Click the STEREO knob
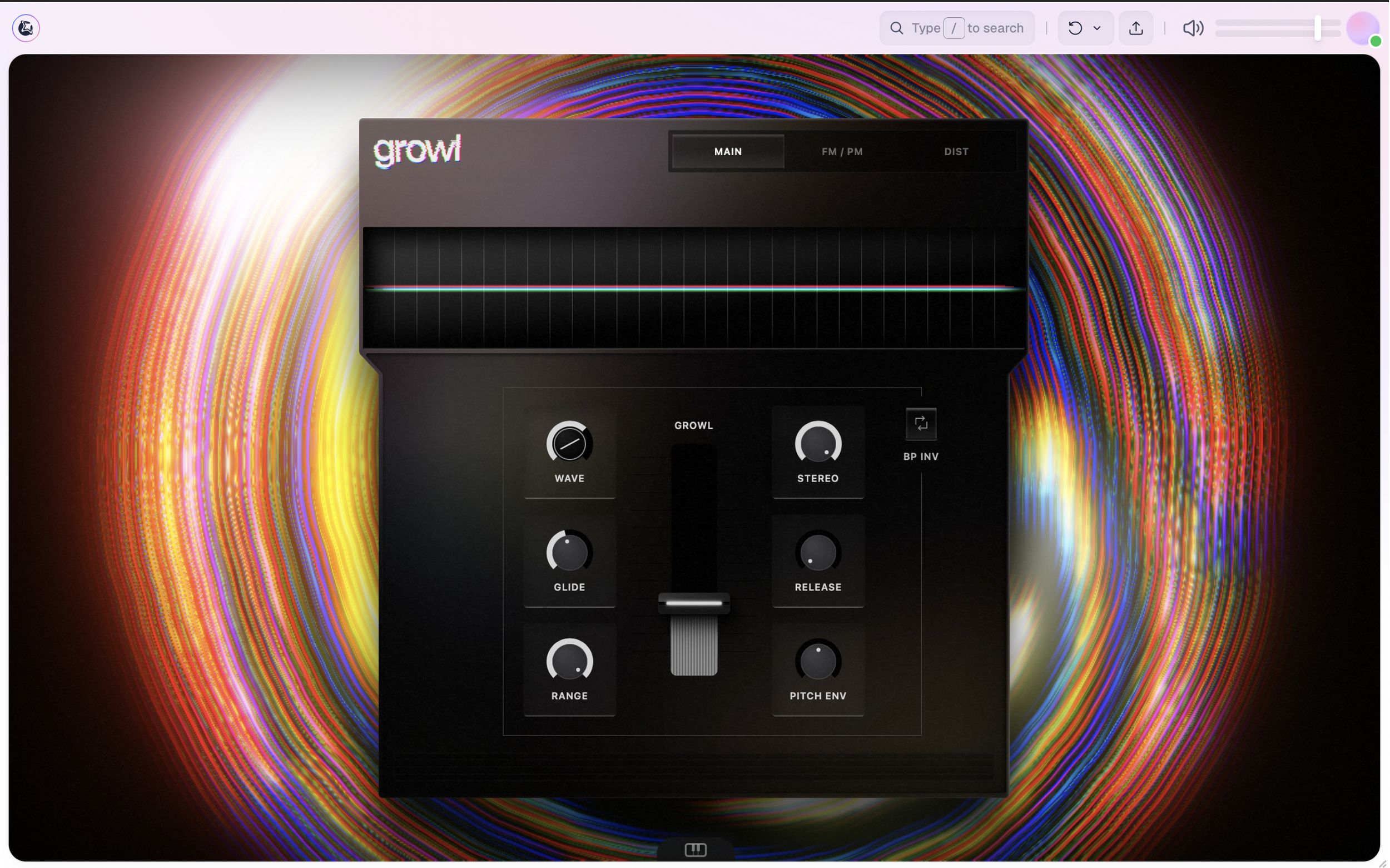 [818, 443]
